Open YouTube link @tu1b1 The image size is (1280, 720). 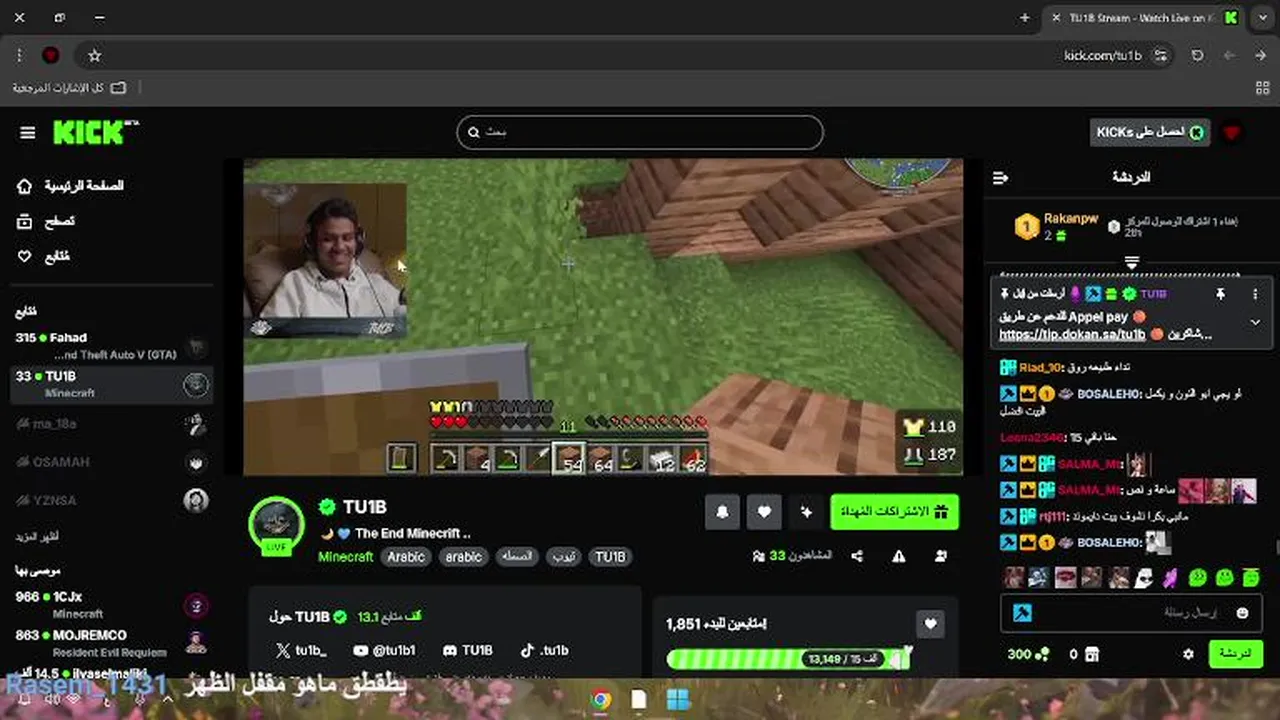coord(384,650)
